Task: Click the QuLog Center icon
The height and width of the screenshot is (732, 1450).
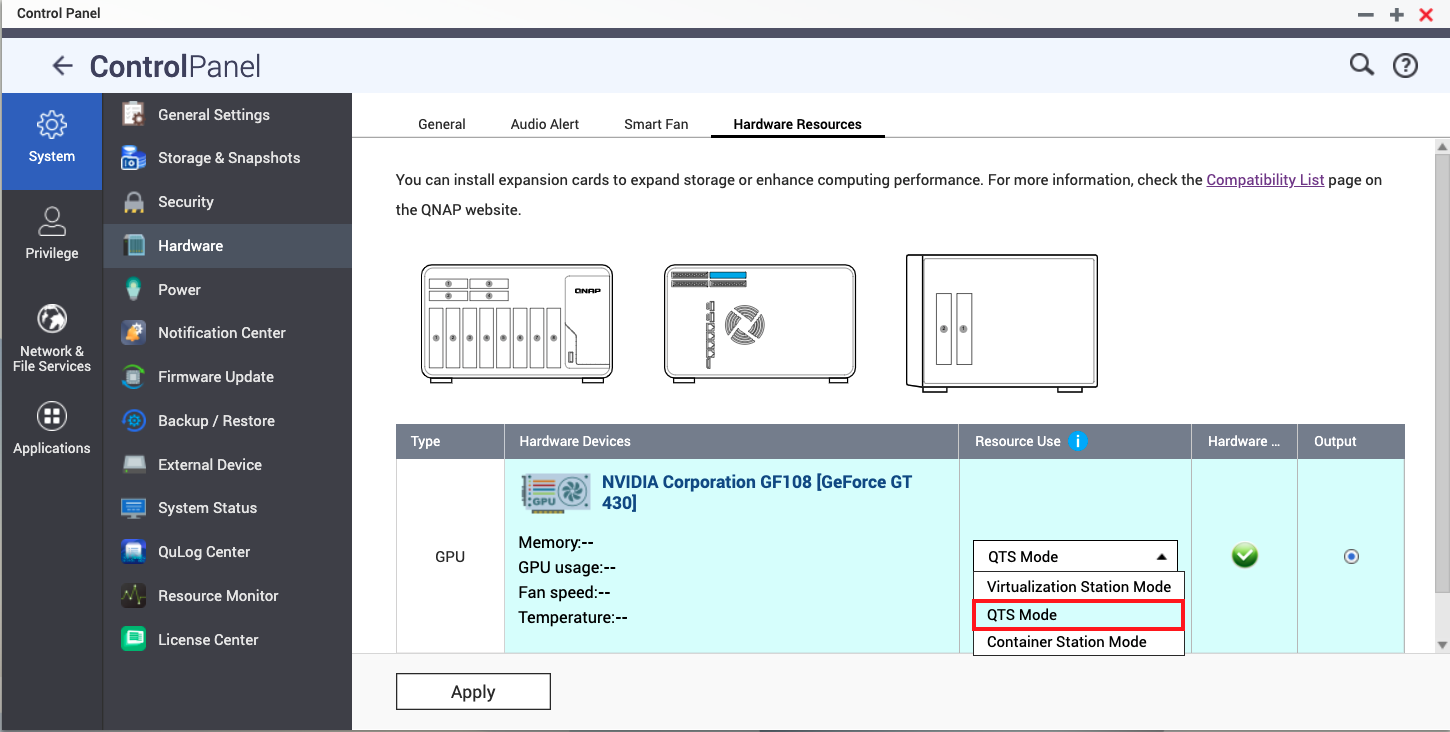Action: coord(133,552)
